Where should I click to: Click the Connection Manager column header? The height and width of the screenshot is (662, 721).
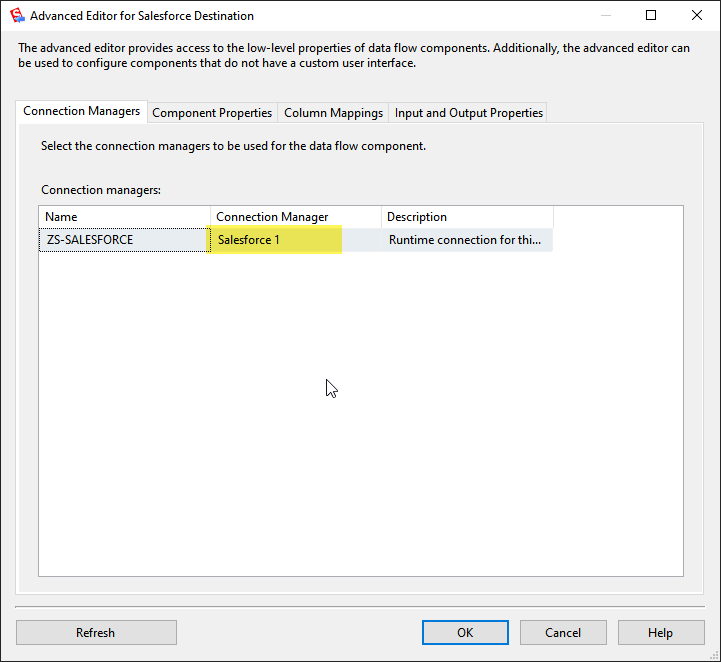click(x=295, y=217)
